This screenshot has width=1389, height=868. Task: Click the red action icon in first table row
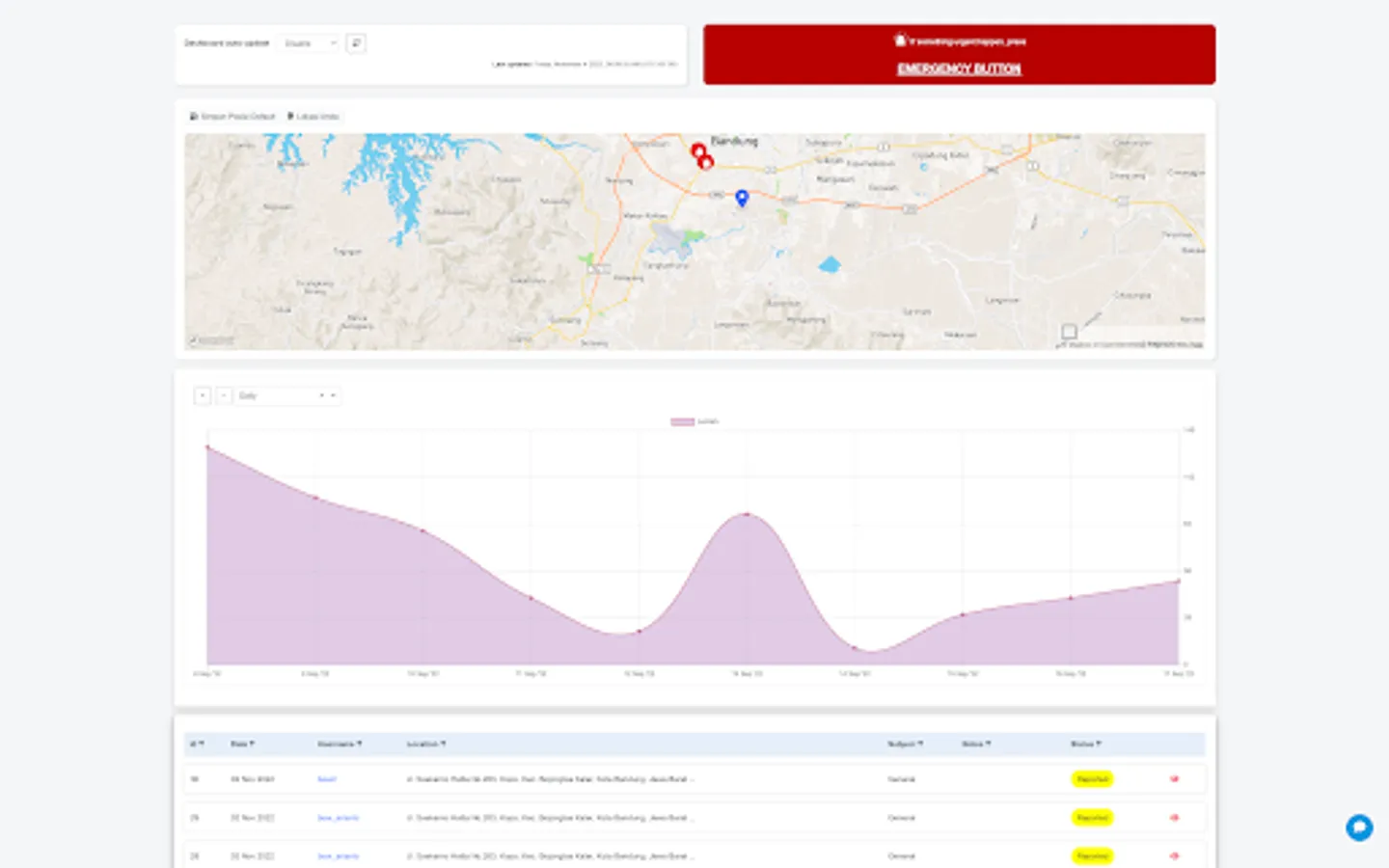1174,779
